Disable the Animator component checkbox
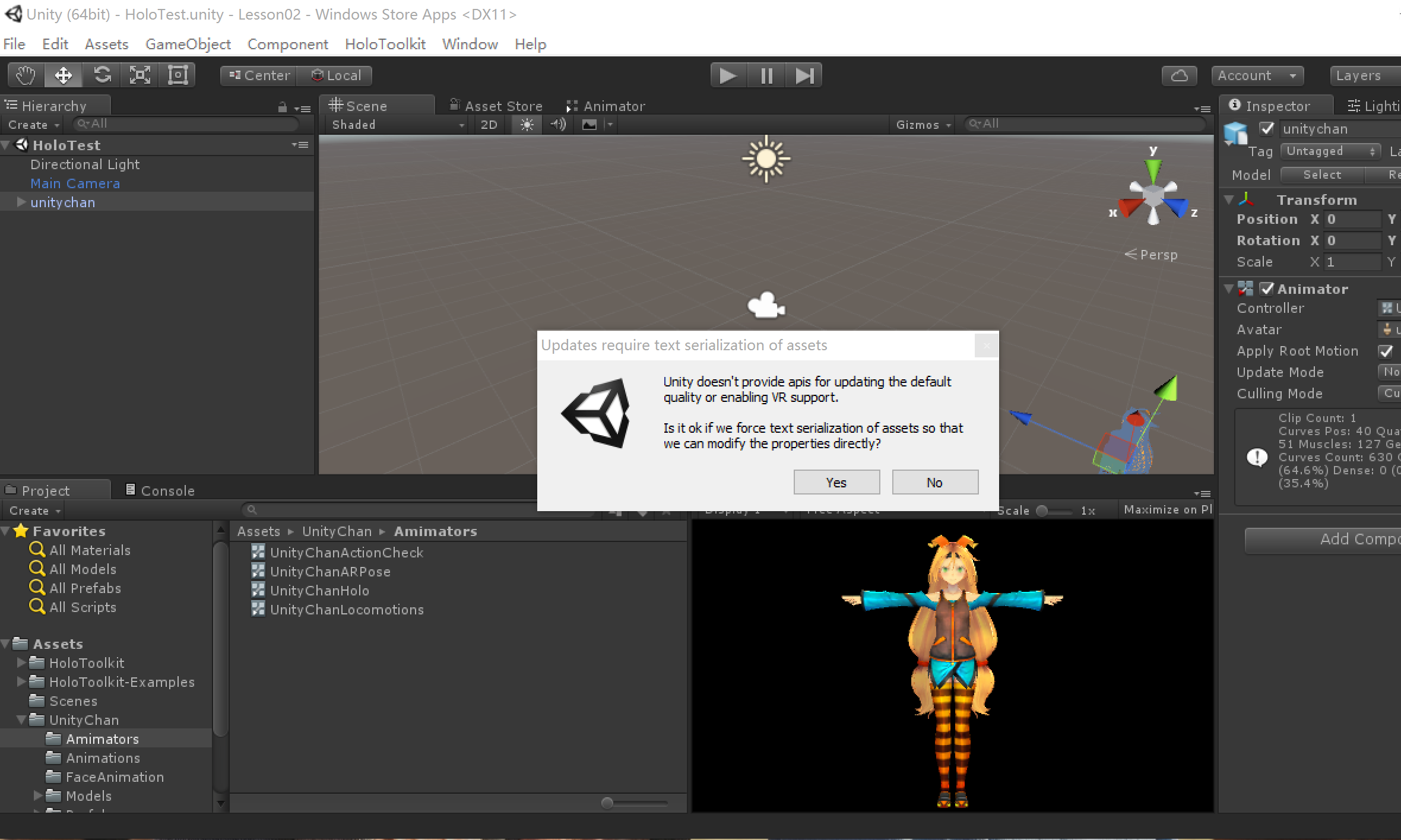 tap(1267, 289)
